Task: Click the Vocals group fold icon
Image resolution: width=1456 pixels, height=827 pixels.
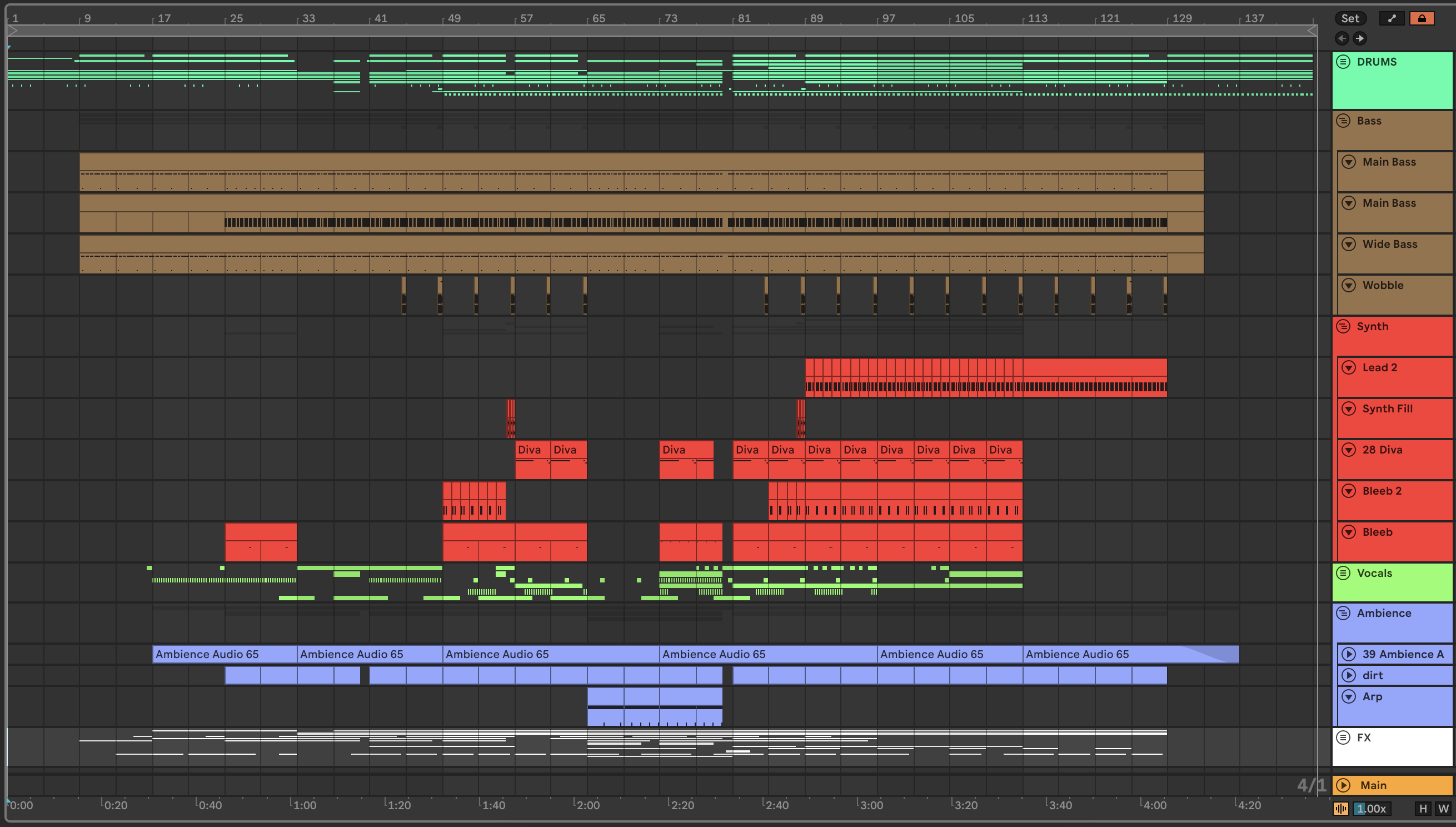Action: (1343, 573)
